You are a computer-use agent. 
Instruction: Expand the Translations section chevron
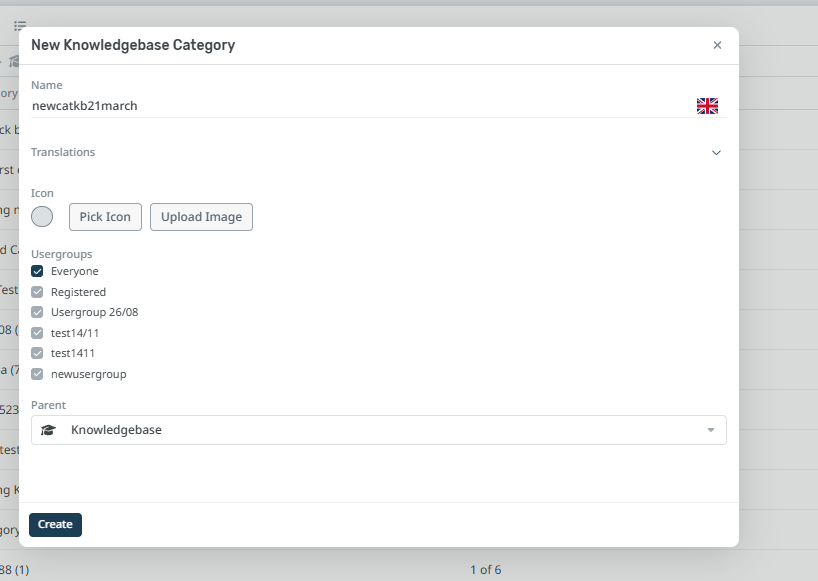tap(716, 153)
